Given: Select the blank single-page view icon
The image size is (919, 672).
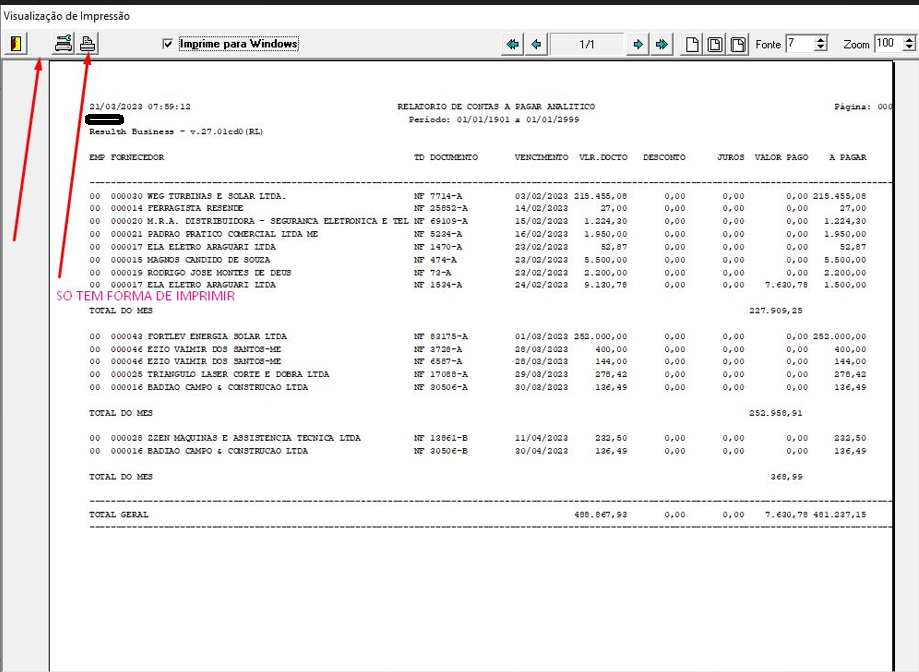Looking at the screenshot, I should coord(692,44).
